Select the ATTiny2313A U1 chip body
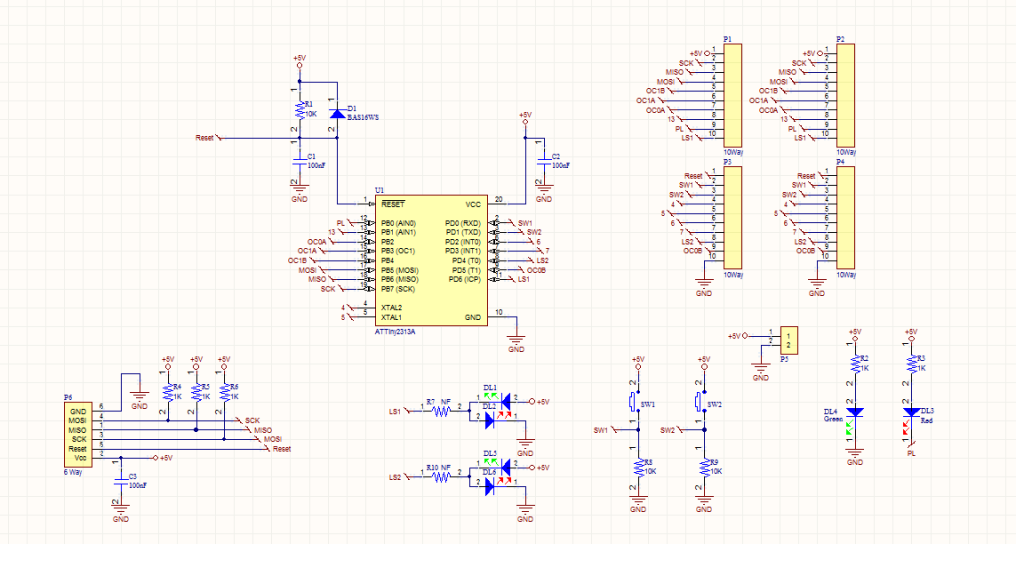 pyautogui.click(x=432, y=258)
